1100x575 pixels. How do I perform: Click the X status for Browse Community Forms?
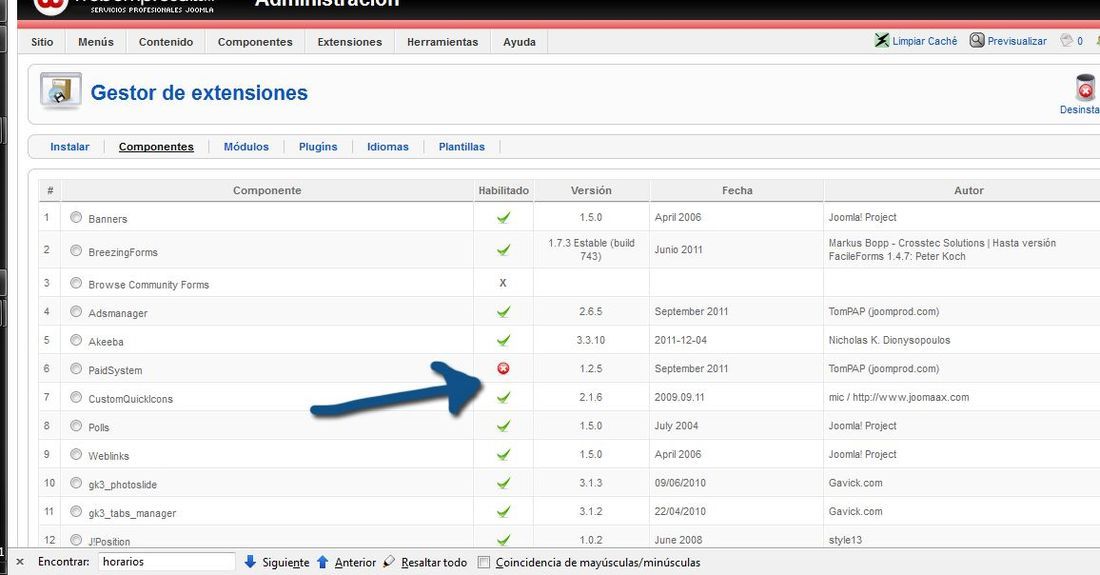coord(502,283)
